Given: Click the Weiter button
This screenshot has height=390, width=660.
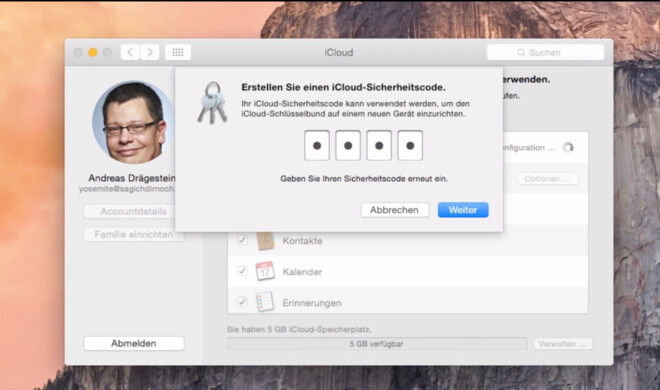Looking at the screenshot, I should click(463, 210).
